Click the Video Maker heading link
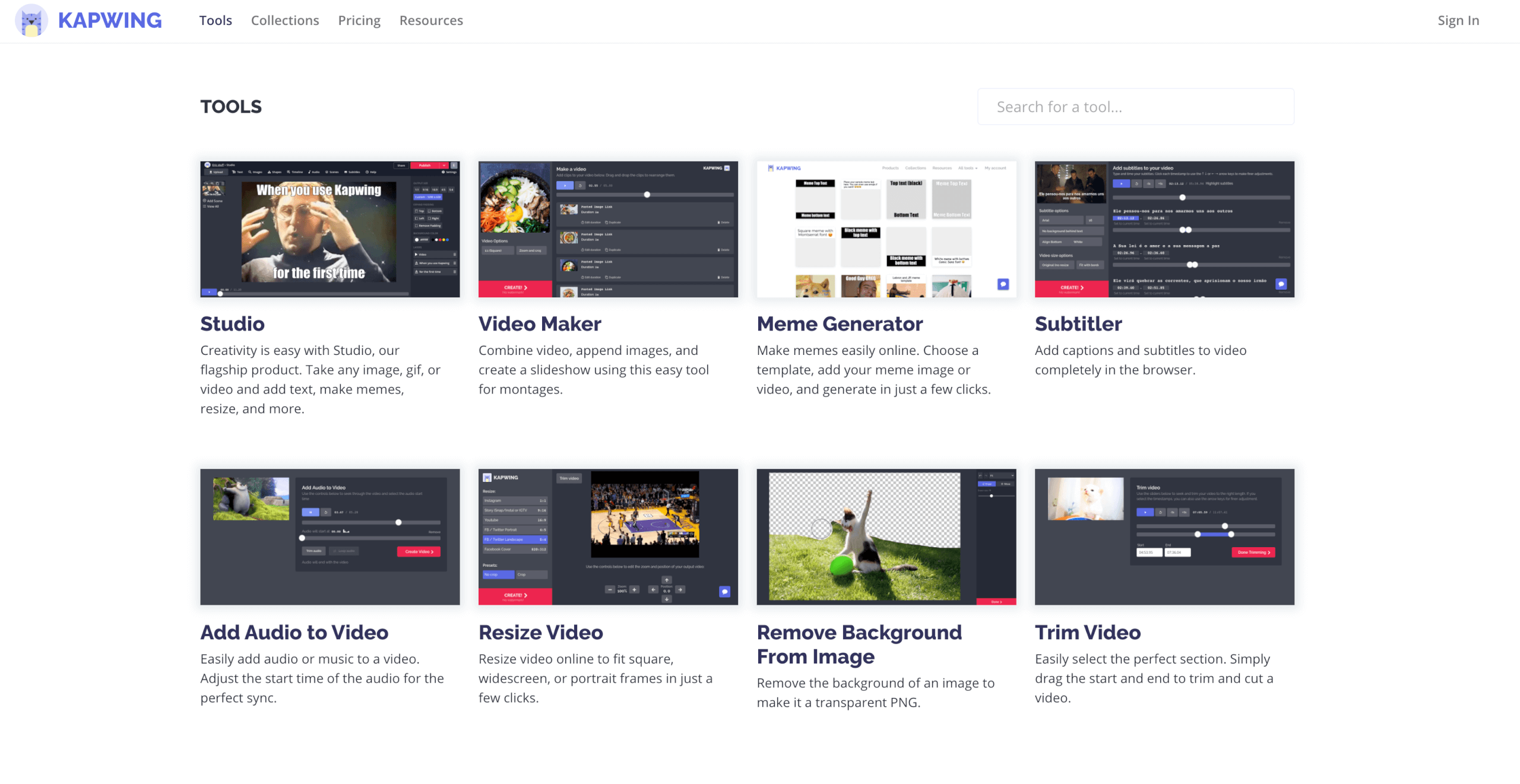The width and height of the screenshot is (1520, 784). point(540,324)
